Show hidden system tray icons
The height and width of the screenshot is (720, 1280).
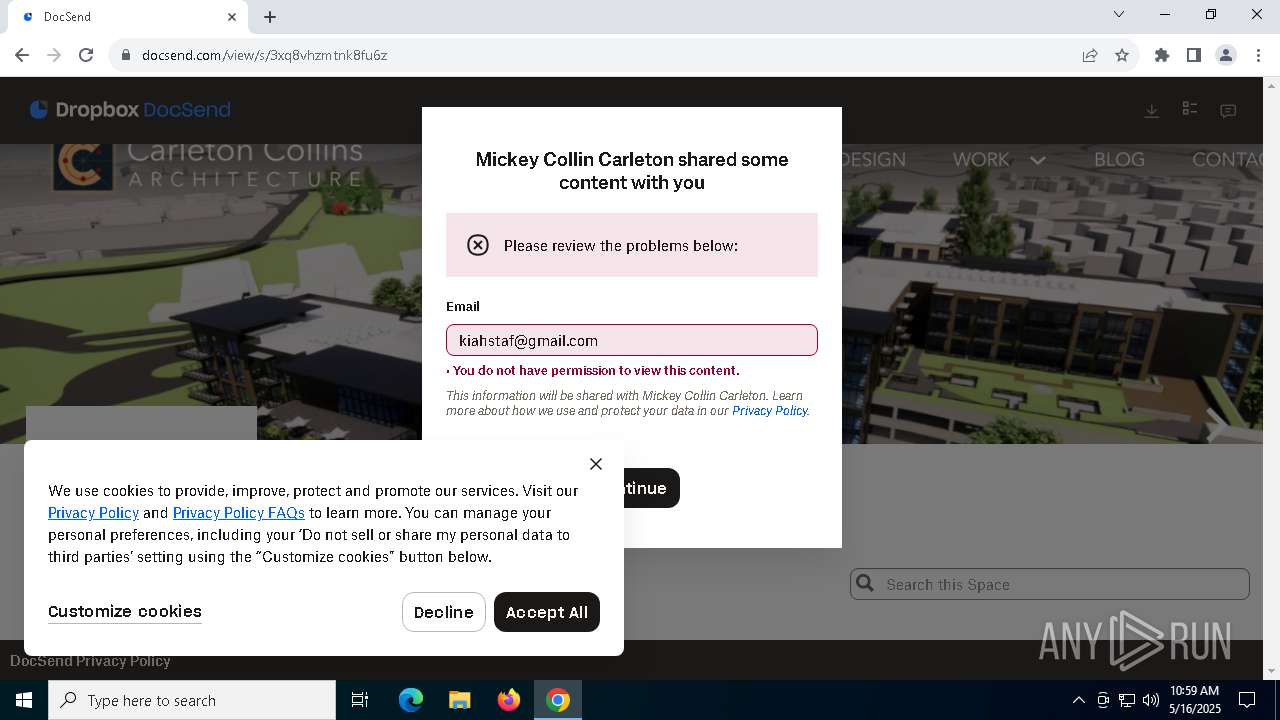pyautogui.click(x=1078, y=700)
